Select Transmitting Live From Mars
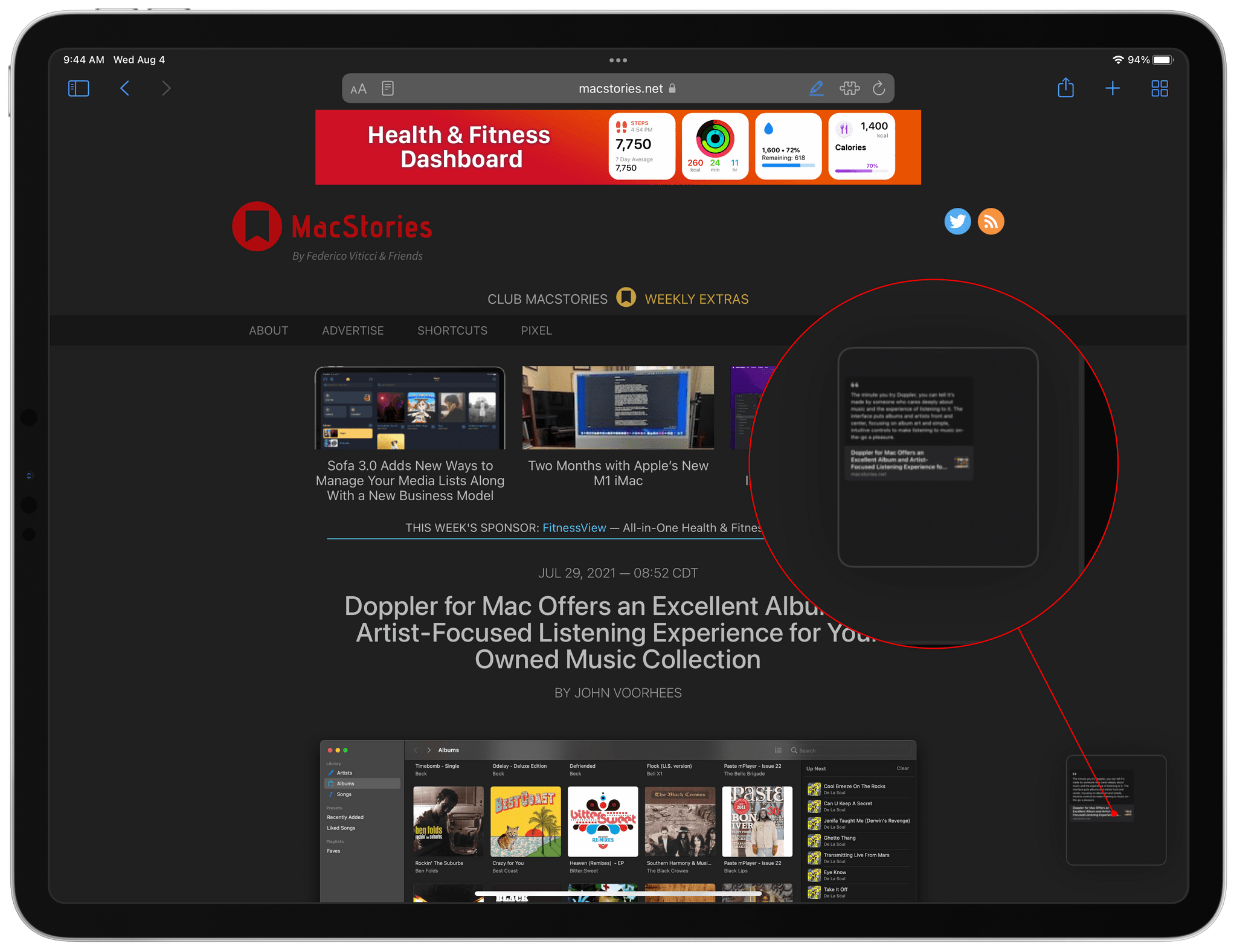This screenshot has height=952, width=1237. pos(859,858)
